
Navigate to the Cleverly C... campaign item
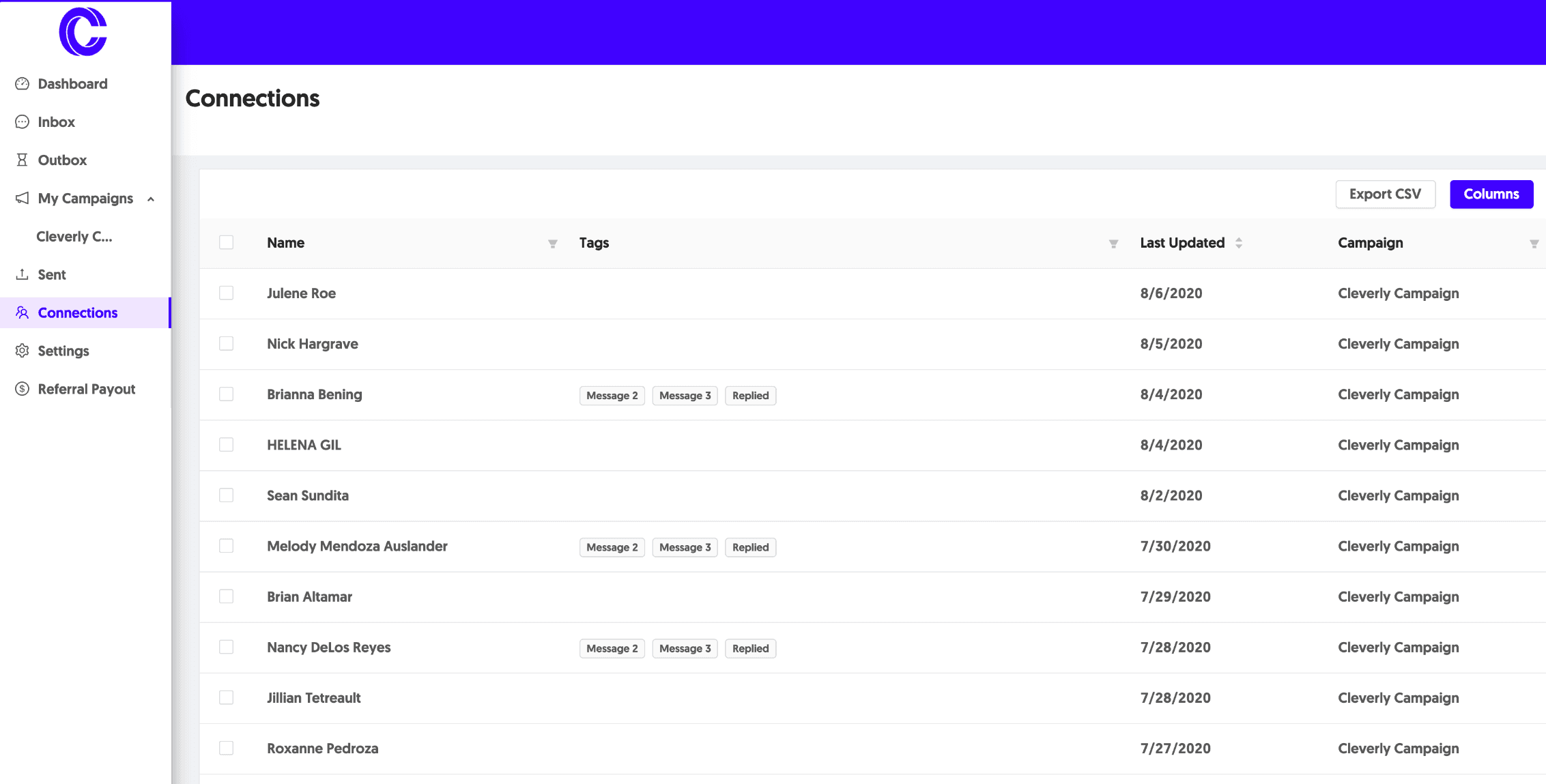74,237
